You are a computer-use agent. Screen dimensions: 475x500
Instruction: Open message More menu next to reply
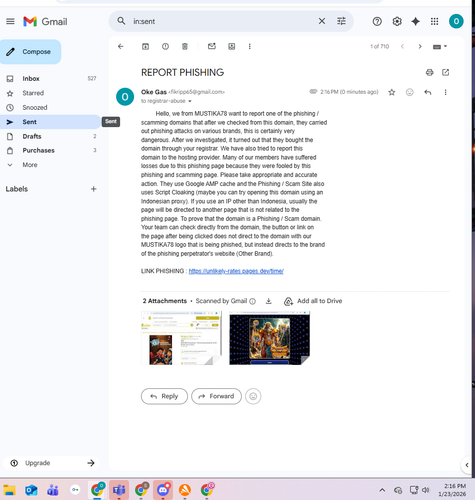(445, 92)
